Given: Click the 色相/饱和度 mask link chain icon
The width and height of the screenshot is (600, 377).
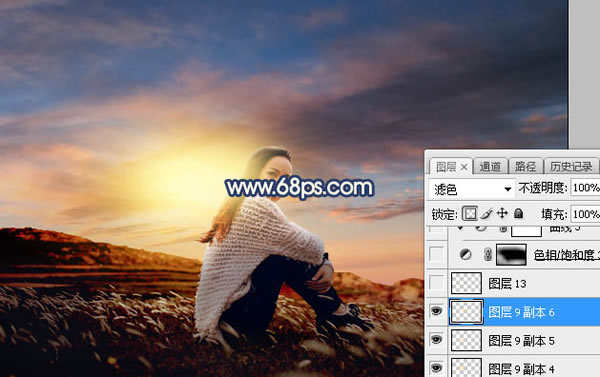Looking at the screenshot, I should 488,255.
